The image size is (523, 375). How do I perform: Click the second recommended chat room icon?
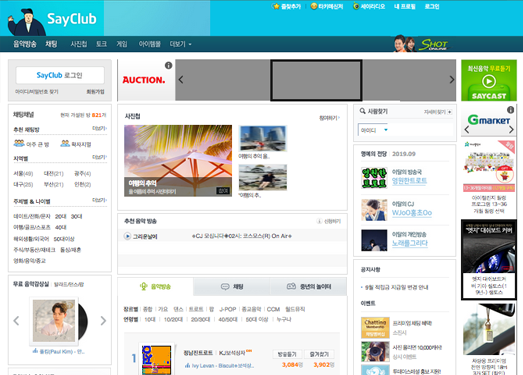point(65,143)
